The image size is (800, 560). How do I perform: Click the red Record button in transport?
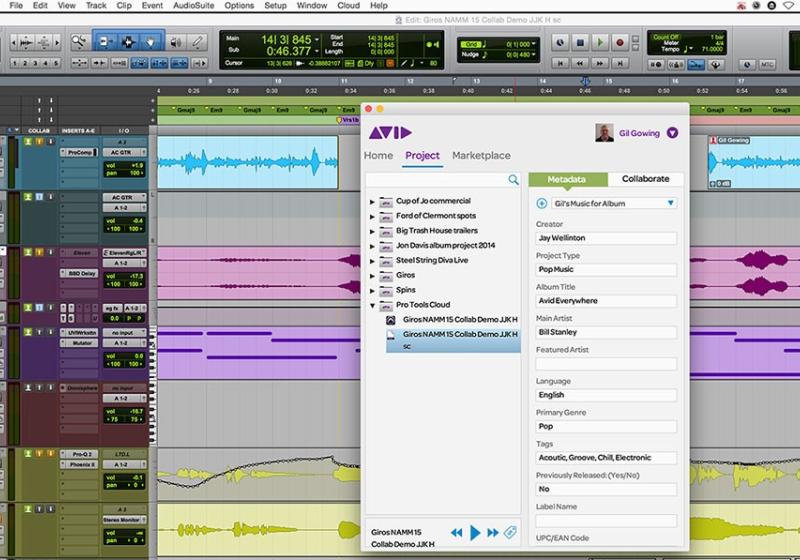pyautogui.click(x=620, y=42)
